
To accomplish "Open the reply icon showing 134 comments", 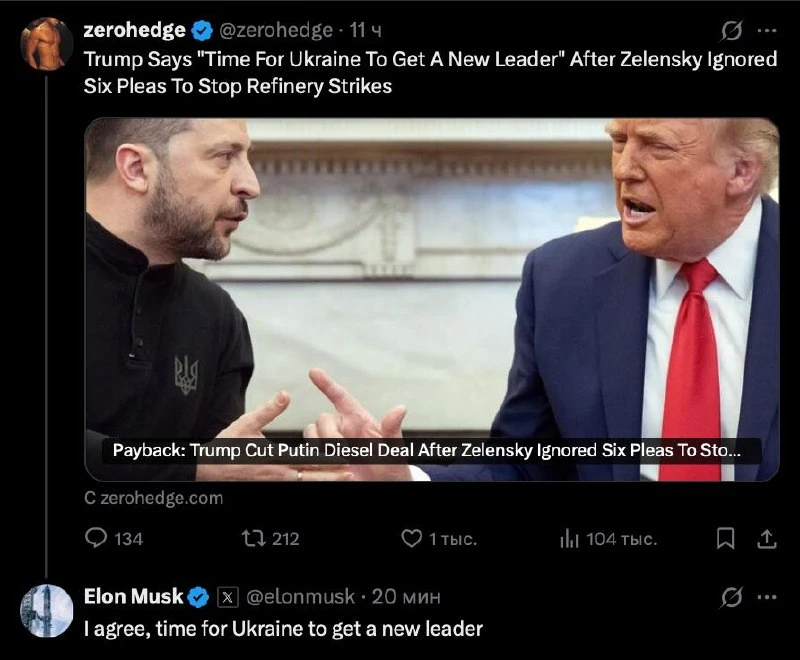I will [96, 538].
